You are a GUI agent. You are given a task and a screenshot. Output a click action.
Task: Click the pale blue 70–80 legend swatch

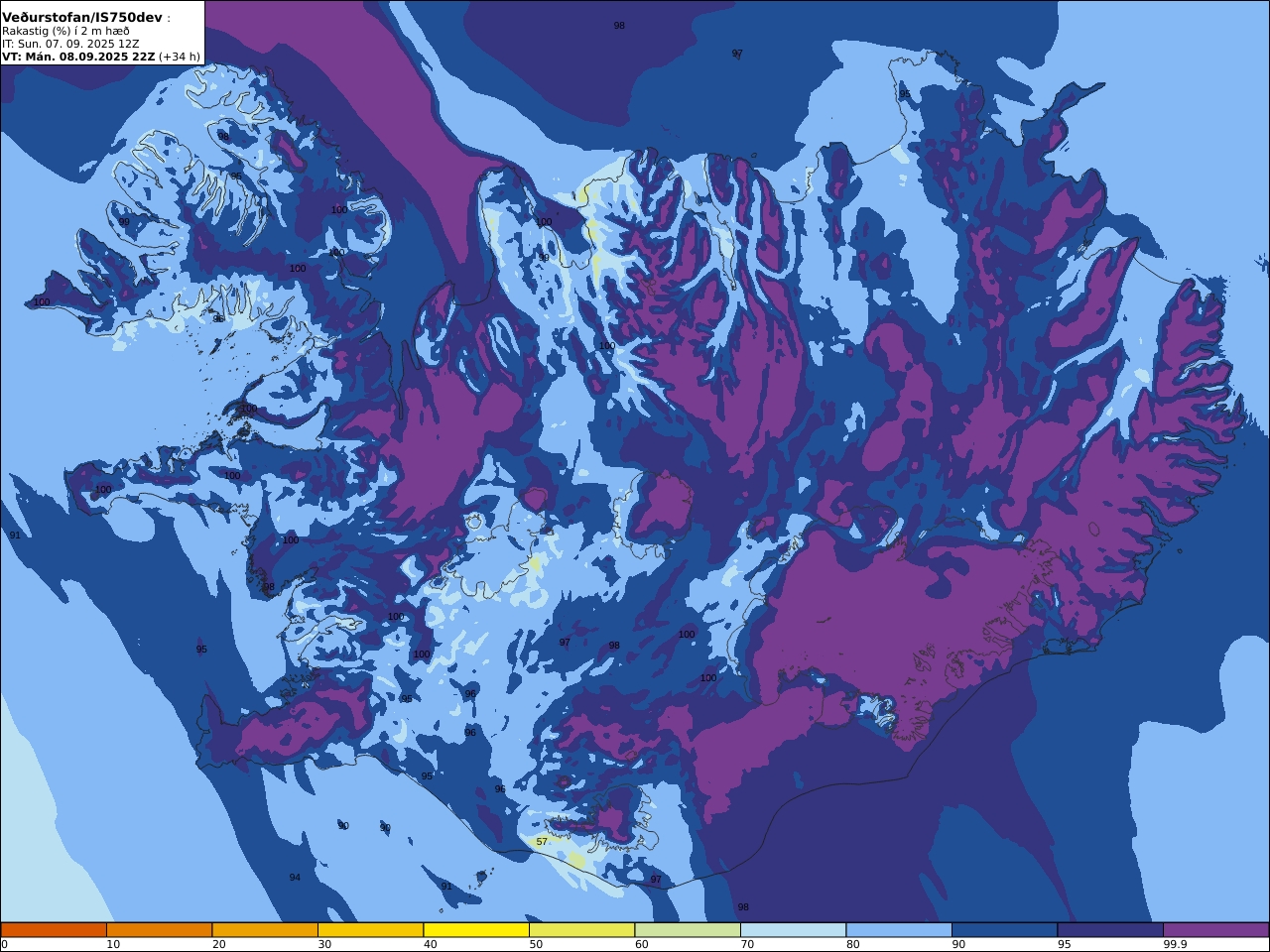[x=793, y=930]
